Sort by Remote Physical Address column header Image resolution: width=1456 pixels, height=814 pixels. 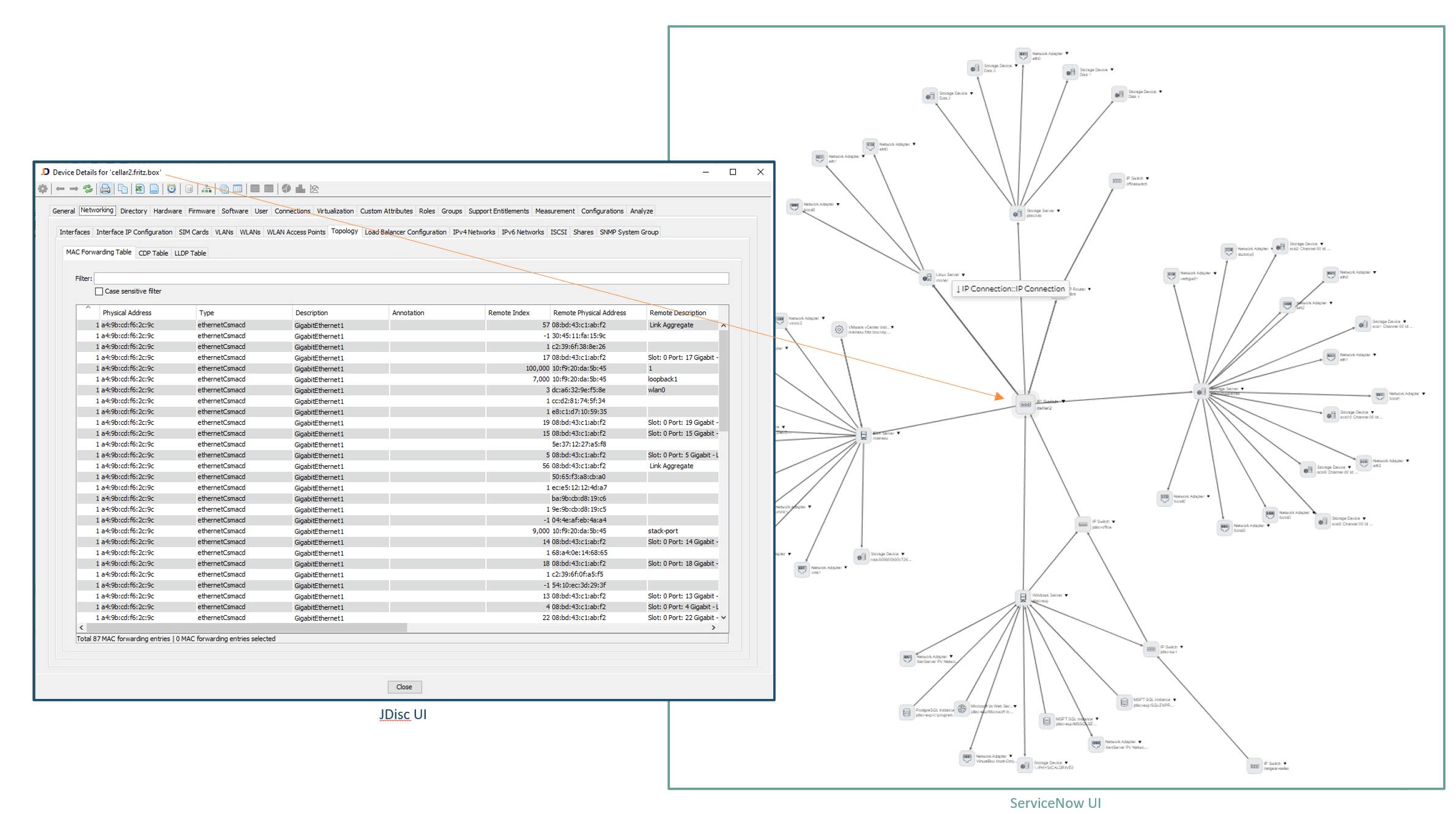coord(590,313)
